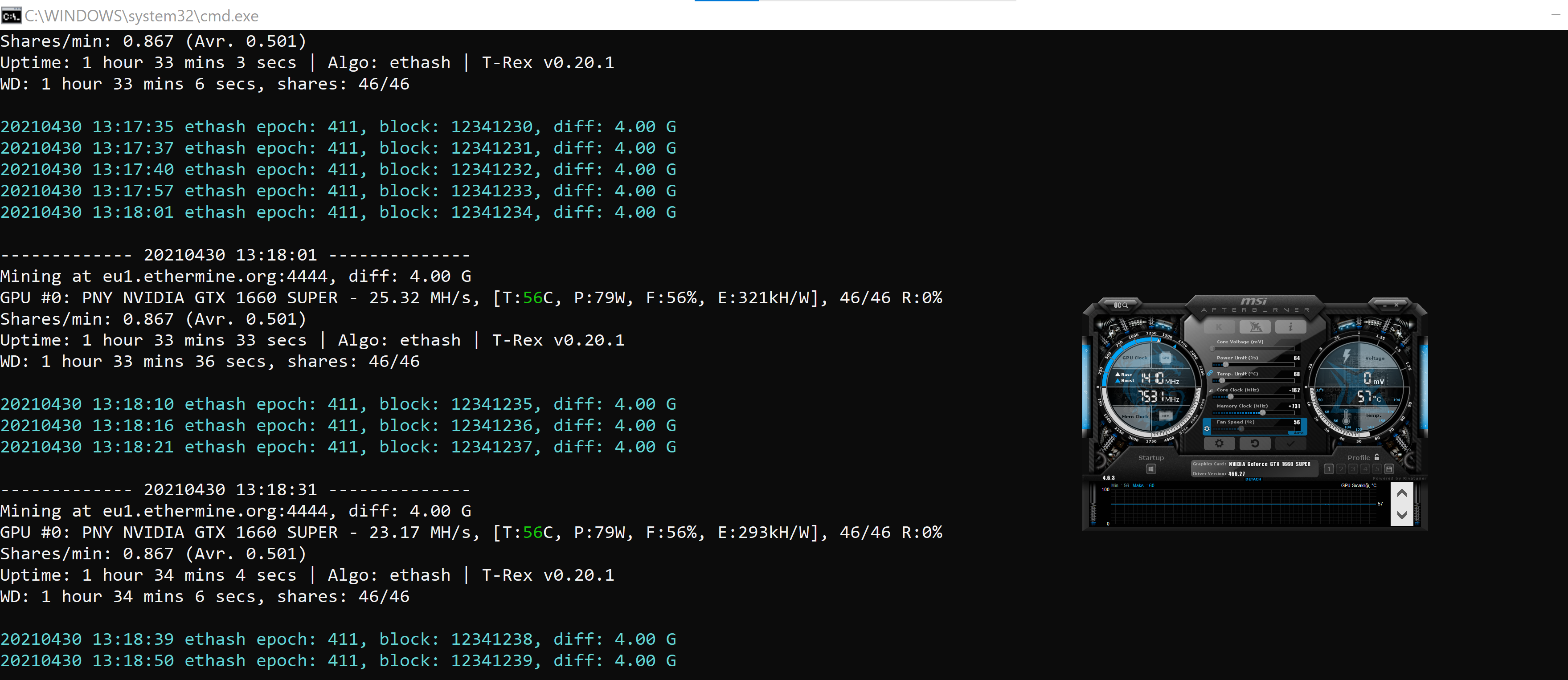Apply Afterburner settings with checkmark
The width and height of the screenshot is (1568, 680).
(1291, 444)
